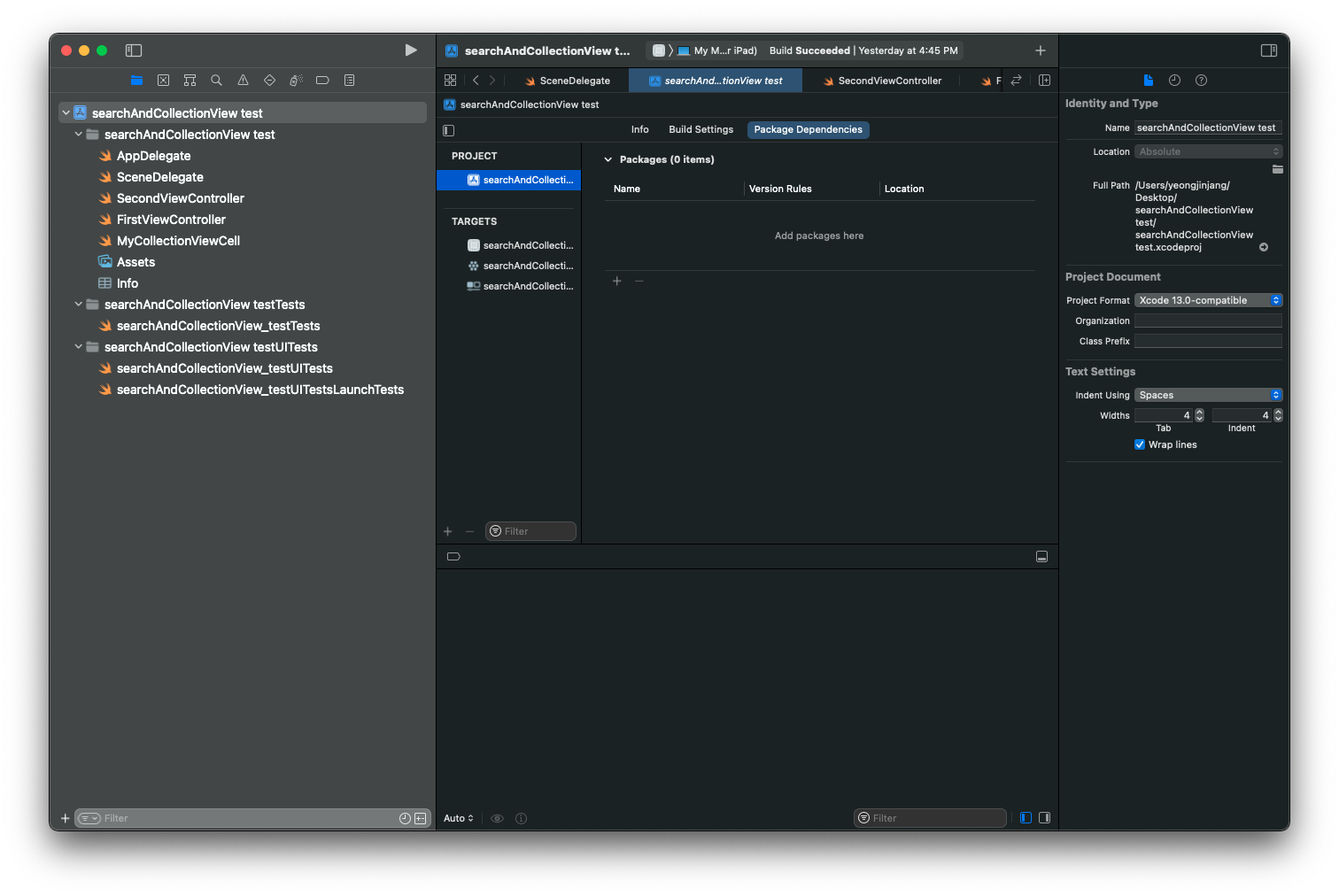Go back in editor history
The height and width of the screenshot is (896, 1339).
476,81
